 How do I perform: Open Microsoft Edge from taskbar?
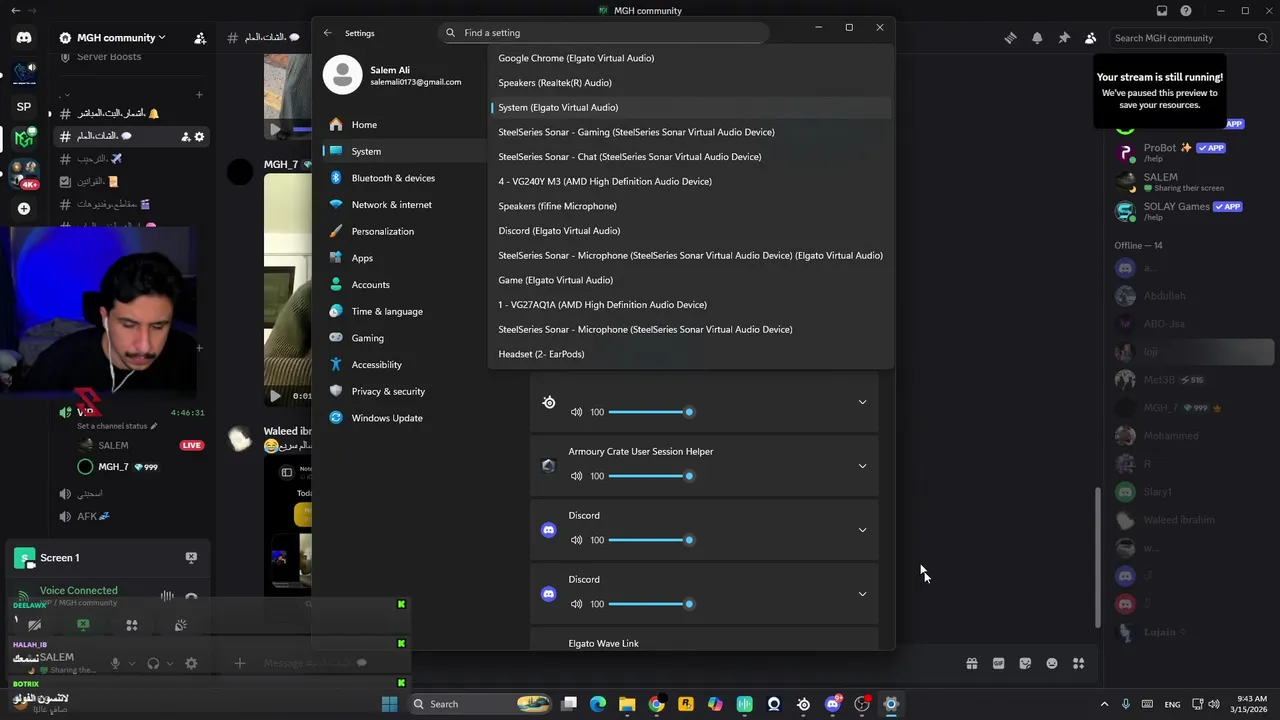pyautogui.click(x=598, y=704)
